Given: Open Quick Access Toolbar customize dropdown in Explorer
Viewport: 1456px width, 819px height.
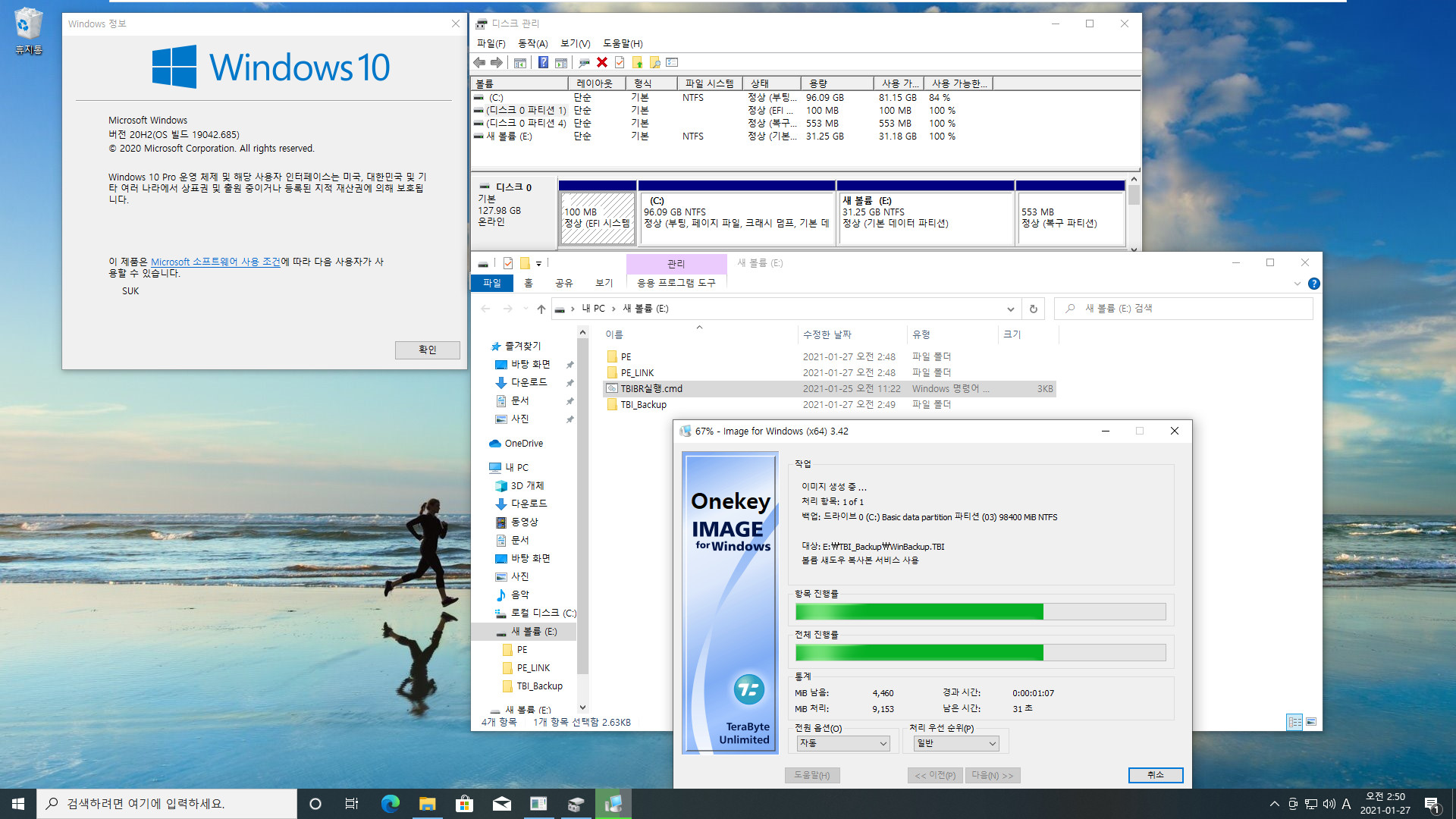Looking at the screenshot, I should [x=539, y=264].
